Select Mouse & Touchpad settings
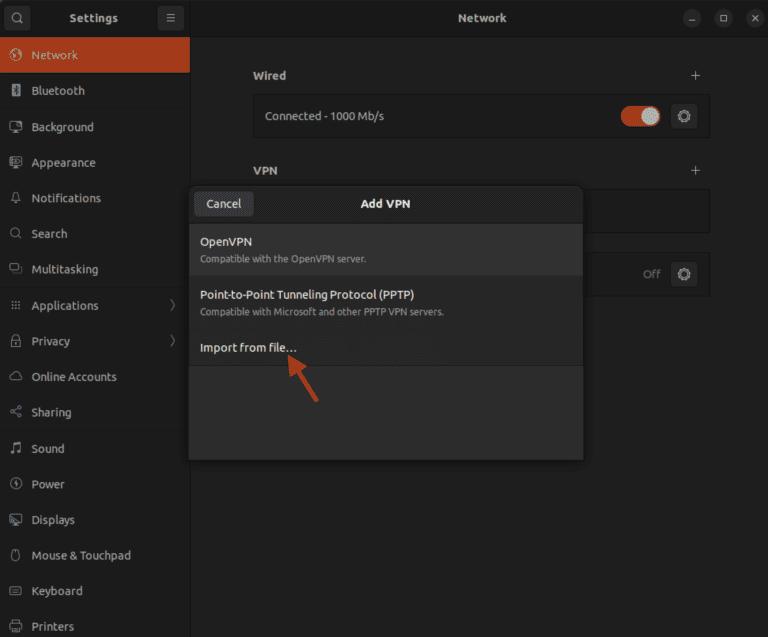 (80, 555)
